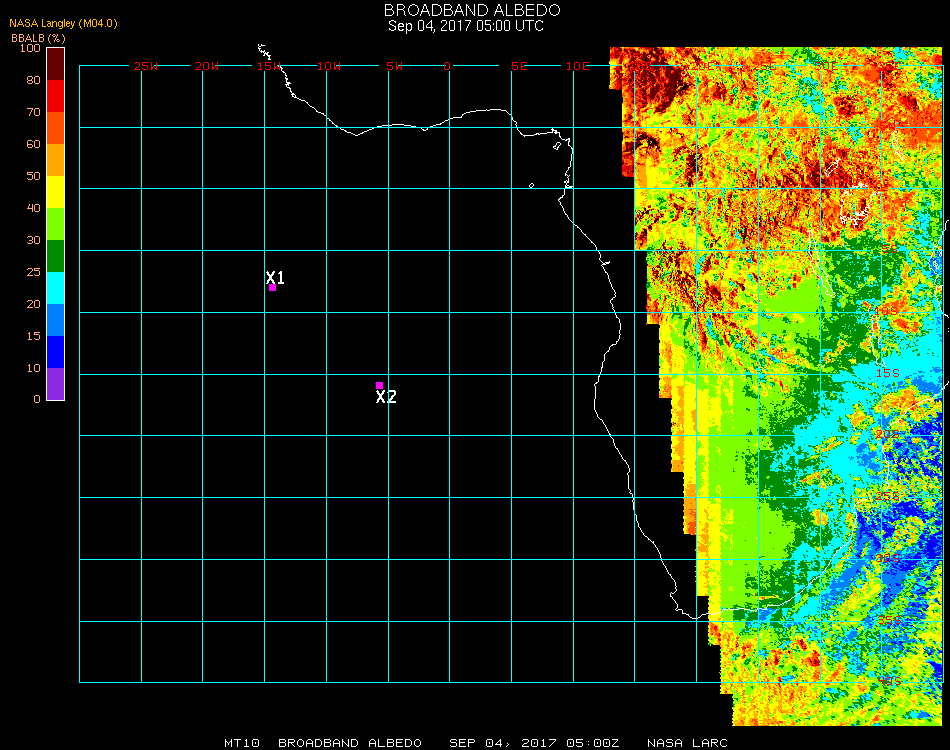The width and height of the screenshot is (950, 750).
Task: Click the 25W longitude label
Action: (x=146, y=66)
